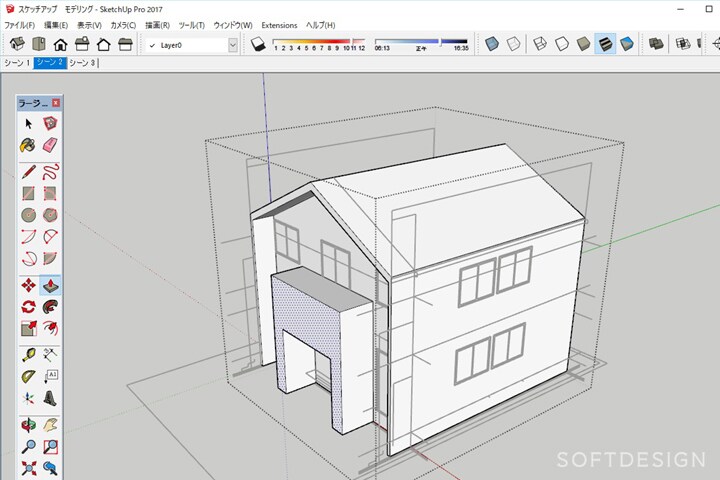The height and width of the screenshot is (480, 720).
Task: Choose the Arc tool
Action: tap(28, 237)
